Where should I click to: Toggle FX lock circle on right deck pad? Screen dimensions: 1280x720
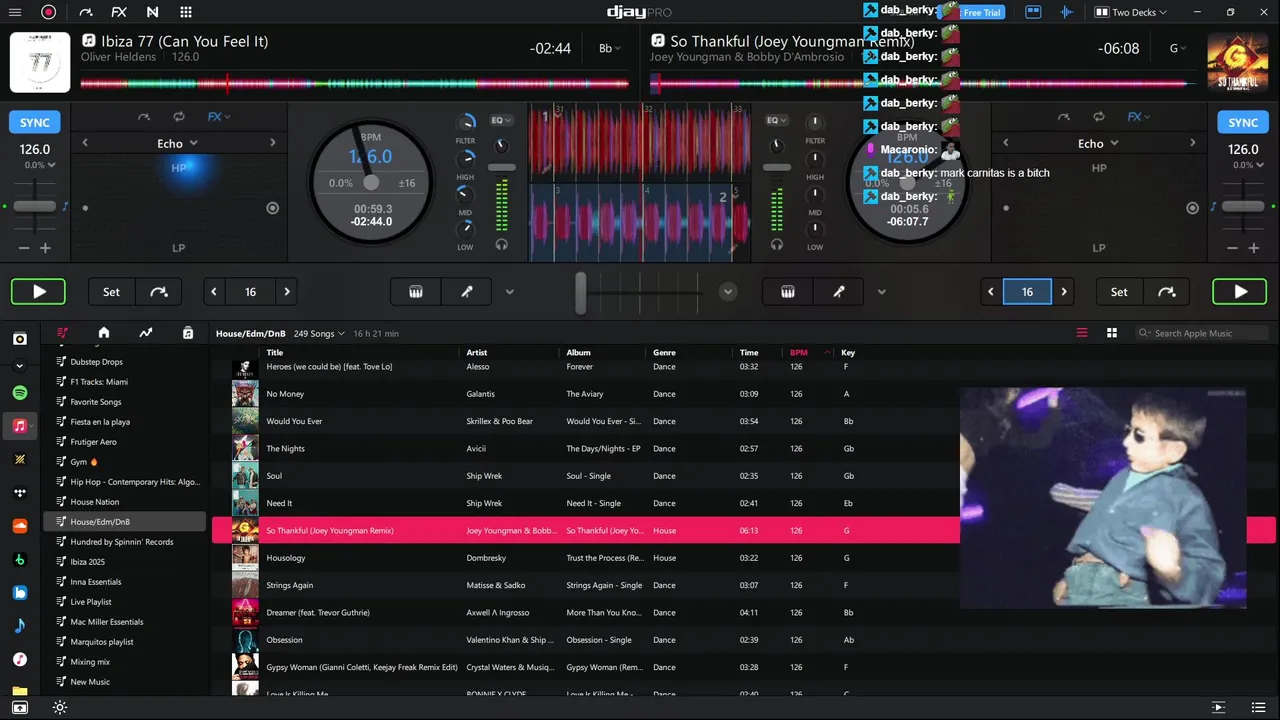pos(1192,208)
